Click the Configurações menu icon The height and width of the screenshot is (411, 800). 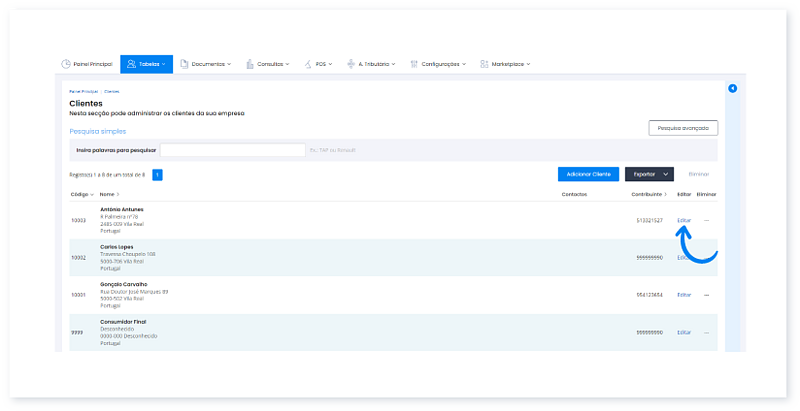[x=415, y=64]
